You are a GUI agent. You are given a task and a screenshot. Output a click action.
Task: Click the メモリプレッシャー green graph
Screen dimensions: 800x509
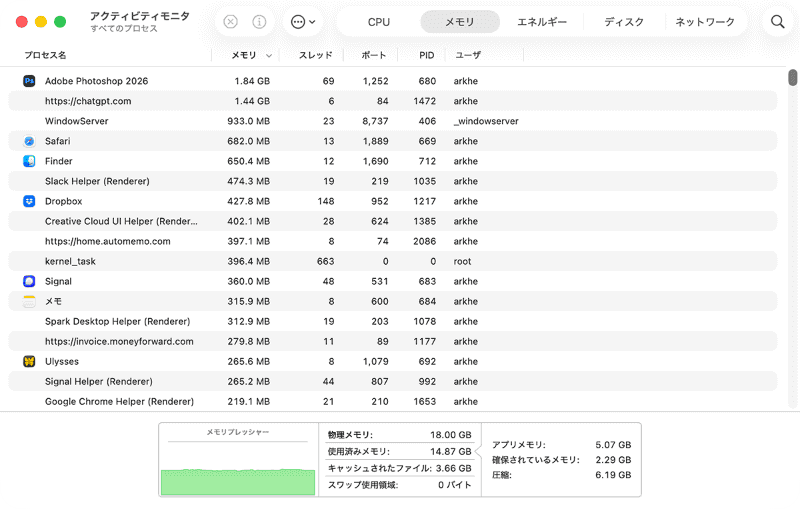238,481
